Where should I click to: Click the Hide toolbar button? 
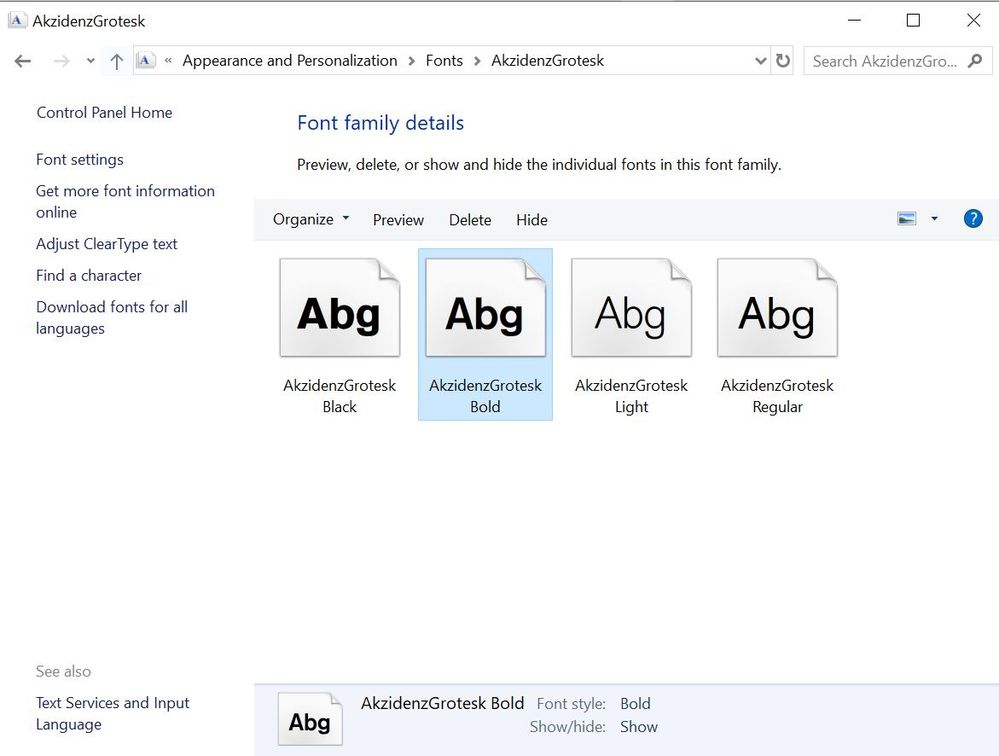(x=532, y=220)
